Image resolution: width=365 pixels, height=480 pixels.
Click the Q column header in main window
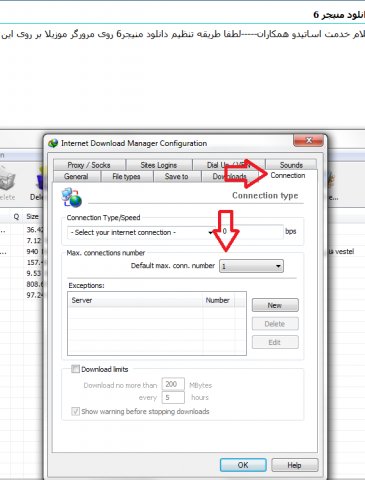[x=16, y=217]
